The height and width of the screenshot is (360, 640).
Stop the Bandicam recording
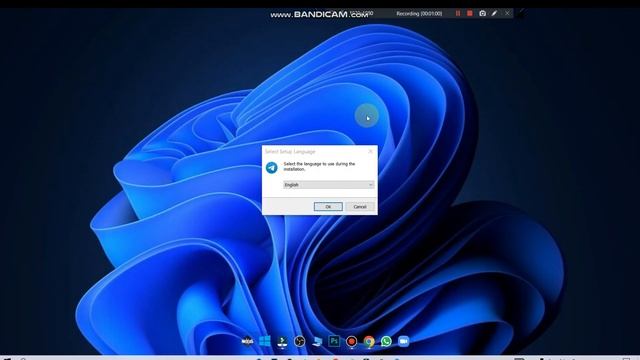point(470,13)
